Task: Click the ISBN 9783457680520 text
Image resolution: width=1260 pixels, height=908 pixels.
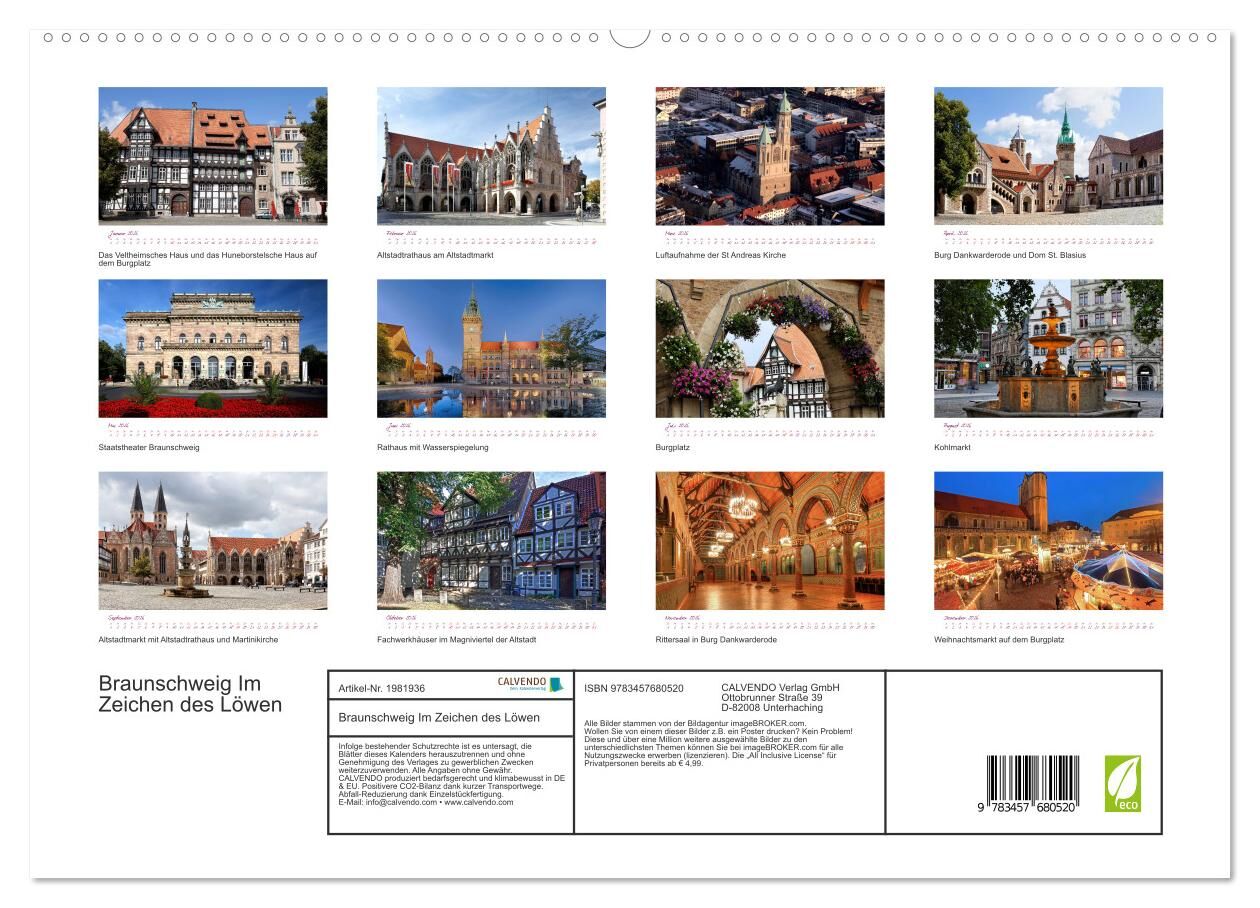Action: [634, 688]
